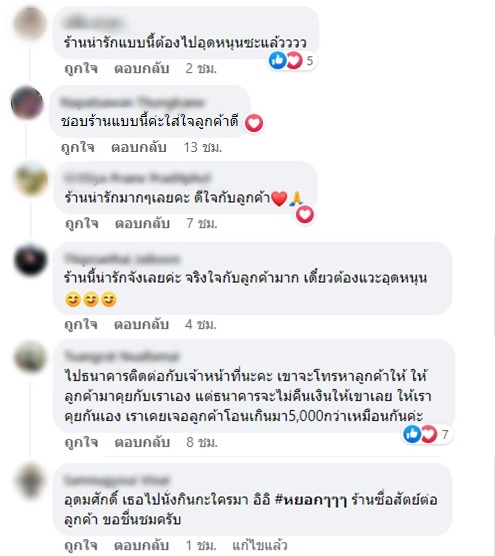This screenshot has height=556, width=495.
Task: Click the heart reaction icon beside count 7
Action: click(x=428, y=434)
